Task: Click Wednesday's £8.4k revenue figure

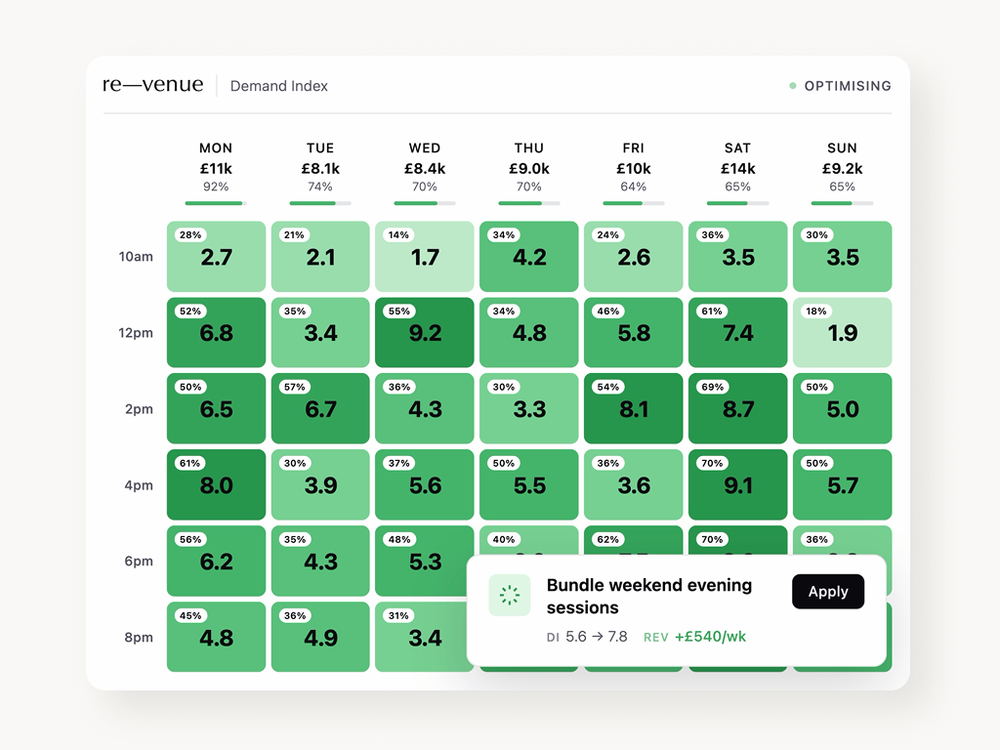Action: 425,168
